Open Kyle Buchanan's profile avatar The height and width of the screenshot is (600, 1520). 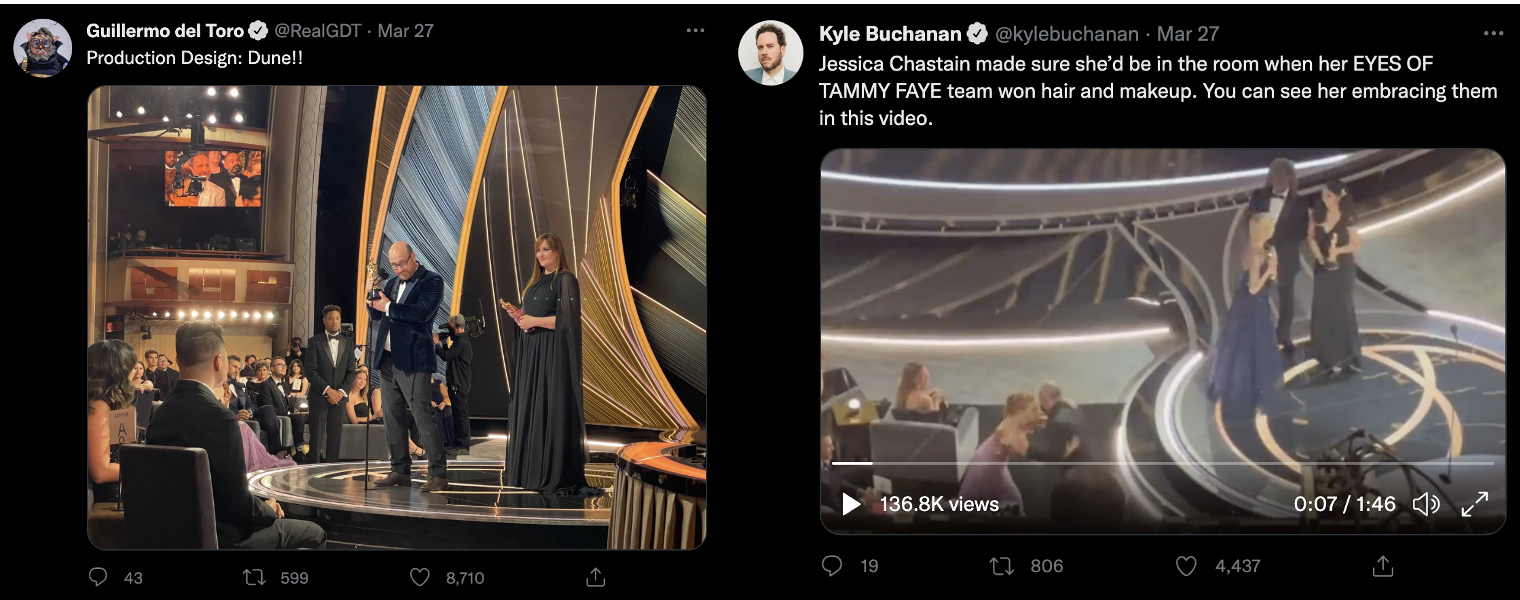771,52
